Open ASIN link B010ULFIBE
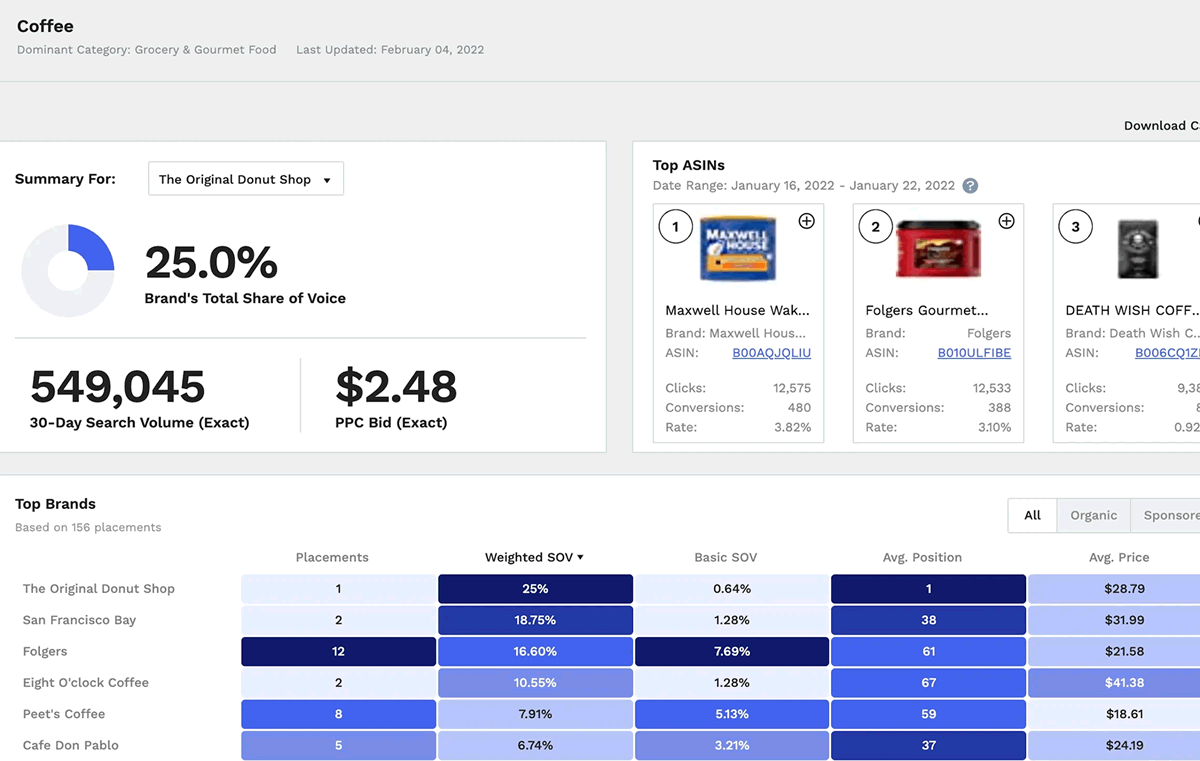The image size is (1200, 761). click(974, 353)
